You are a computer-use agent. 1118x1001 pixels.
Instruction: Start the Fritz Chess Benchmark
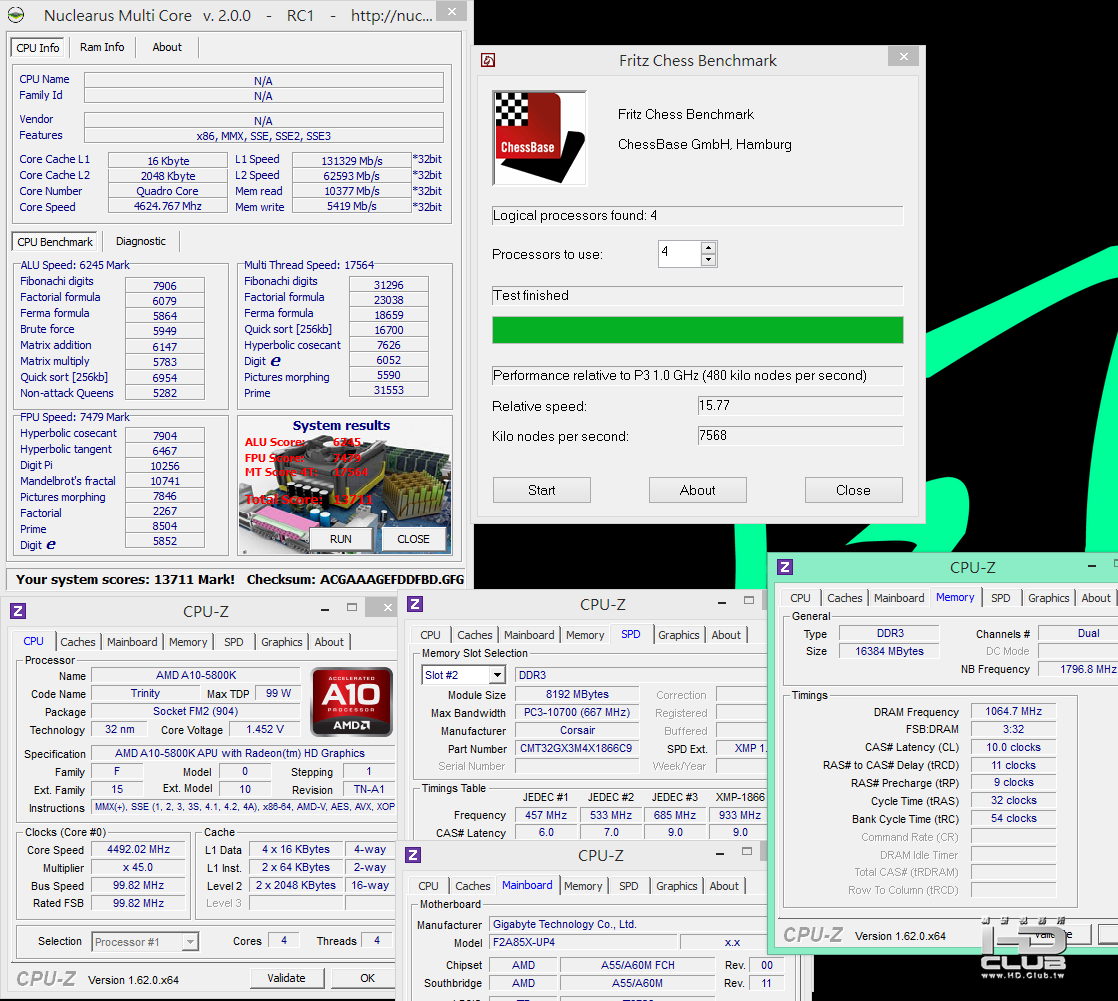pos(542,490)
